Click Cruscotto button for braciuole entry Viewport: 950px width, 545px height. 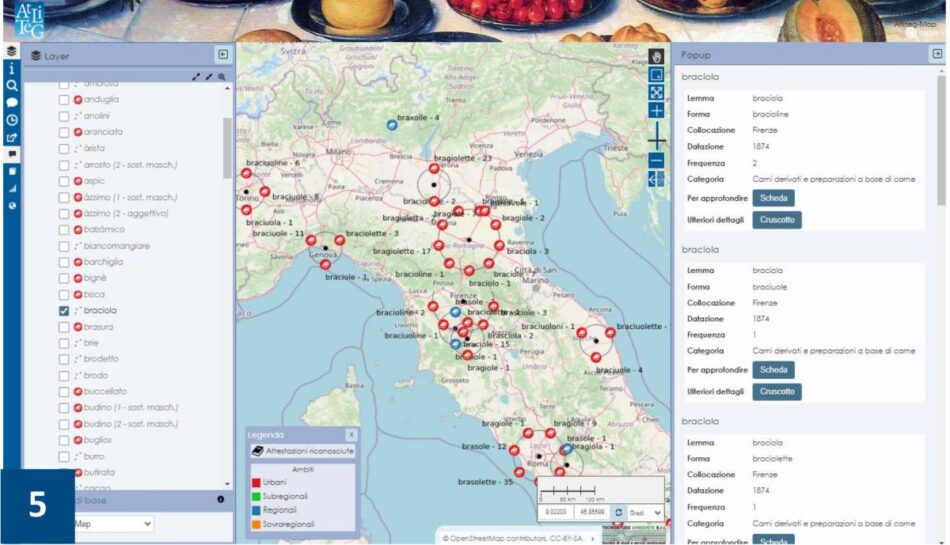pos(776,391)
